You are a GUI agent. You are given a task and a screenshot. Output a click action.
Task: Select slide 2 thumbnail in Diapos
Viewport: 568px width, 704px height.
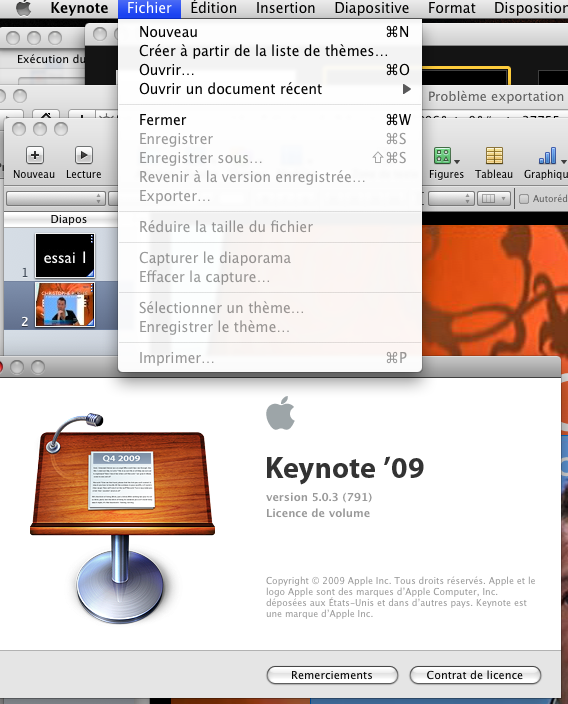point(65,305)
